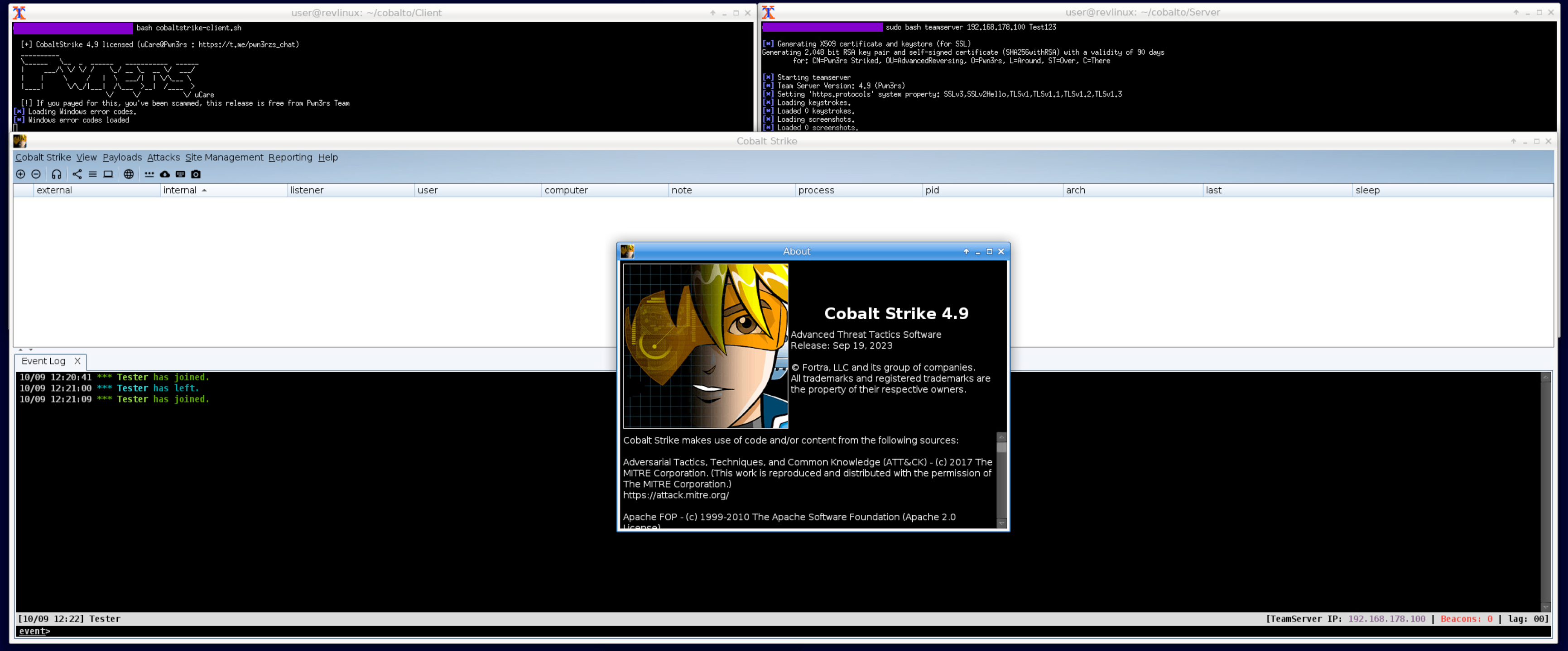Click the 12:21:09 'Tester has joined' log line
Image resolution: width=1568 pixels, height=651 pixels.
115,399
